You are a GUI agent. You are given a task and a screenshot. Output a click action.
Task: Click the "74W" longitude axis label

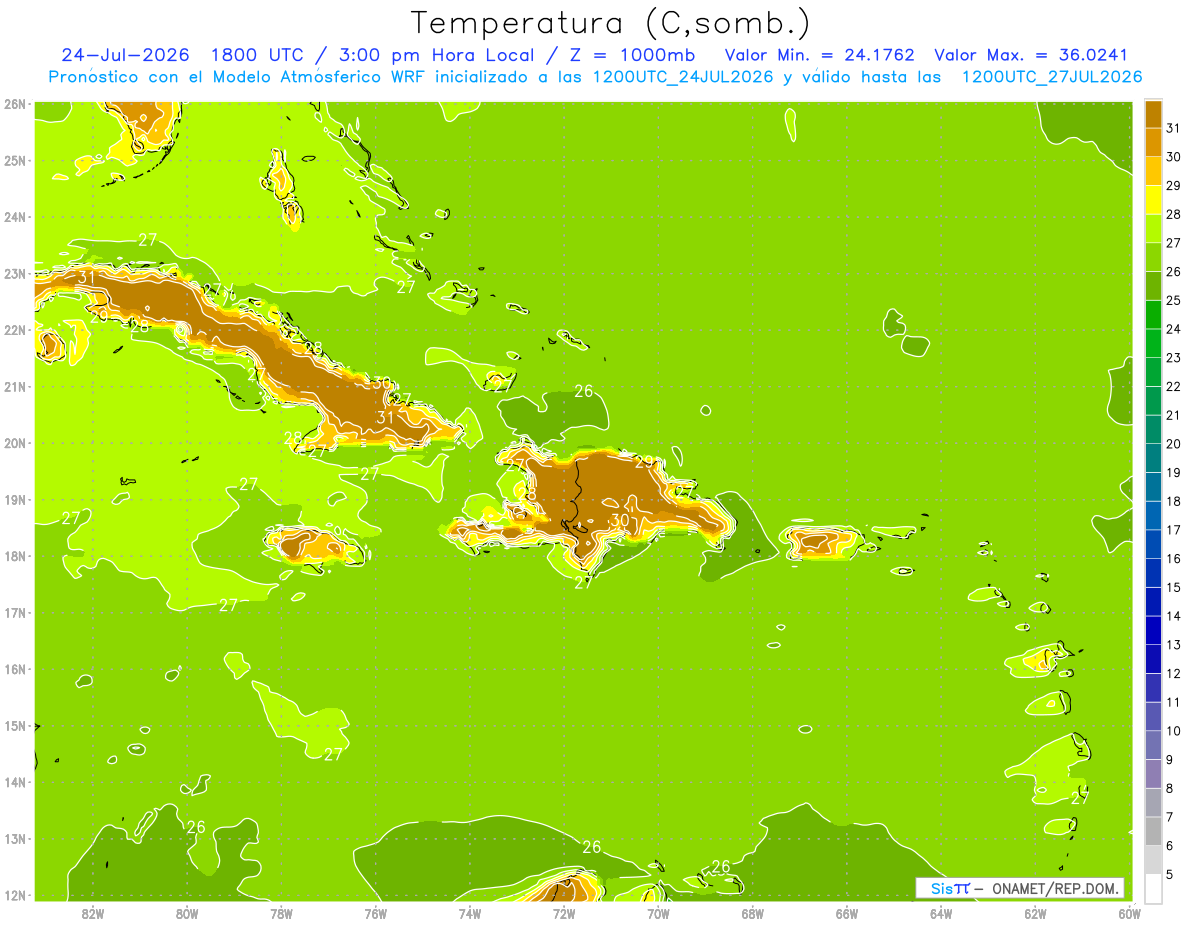(x=470, y=913)
